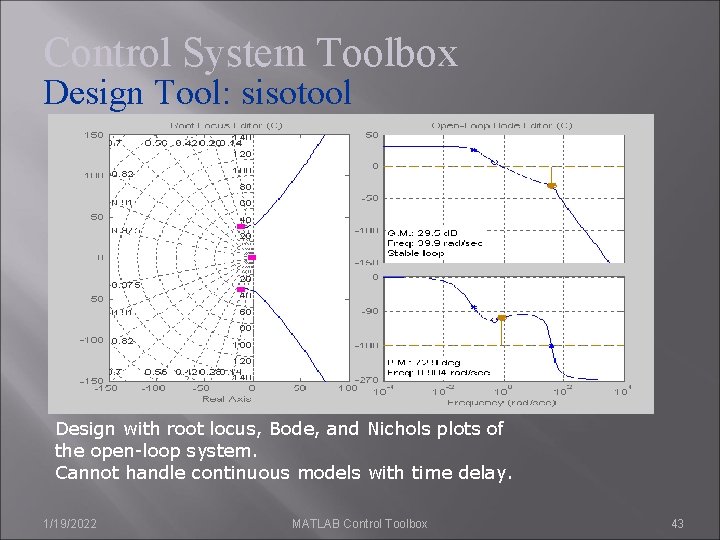Image resolution: width=720 pixels, height=540 pixels.
Task: Click the P.M. degrees readout in phase plot
Action: tap(424, 362)
